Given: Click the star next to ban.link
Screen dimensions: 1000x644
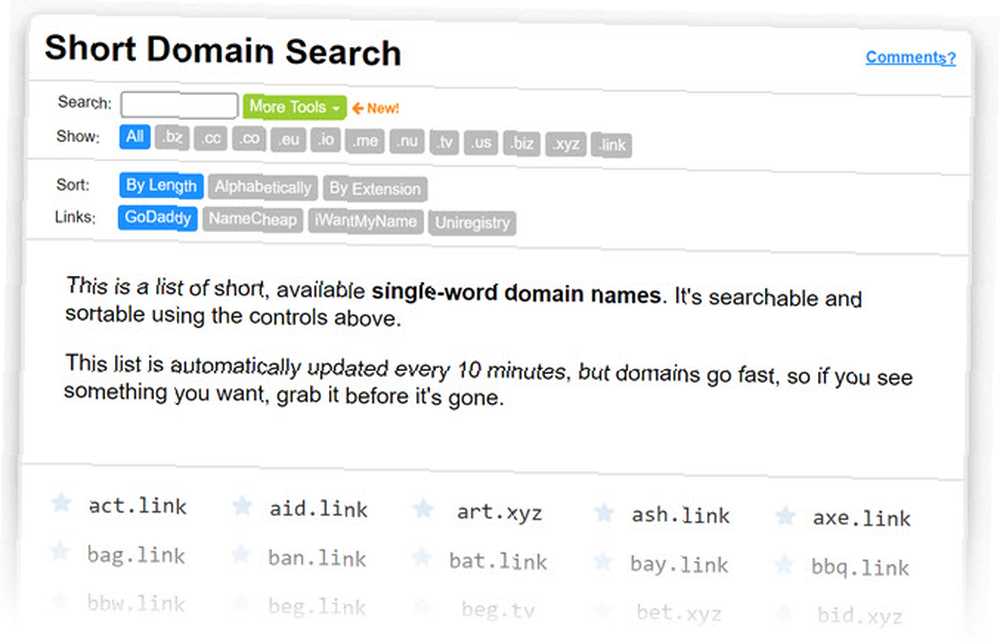Looking at the screenshot, I should point(241,554).
